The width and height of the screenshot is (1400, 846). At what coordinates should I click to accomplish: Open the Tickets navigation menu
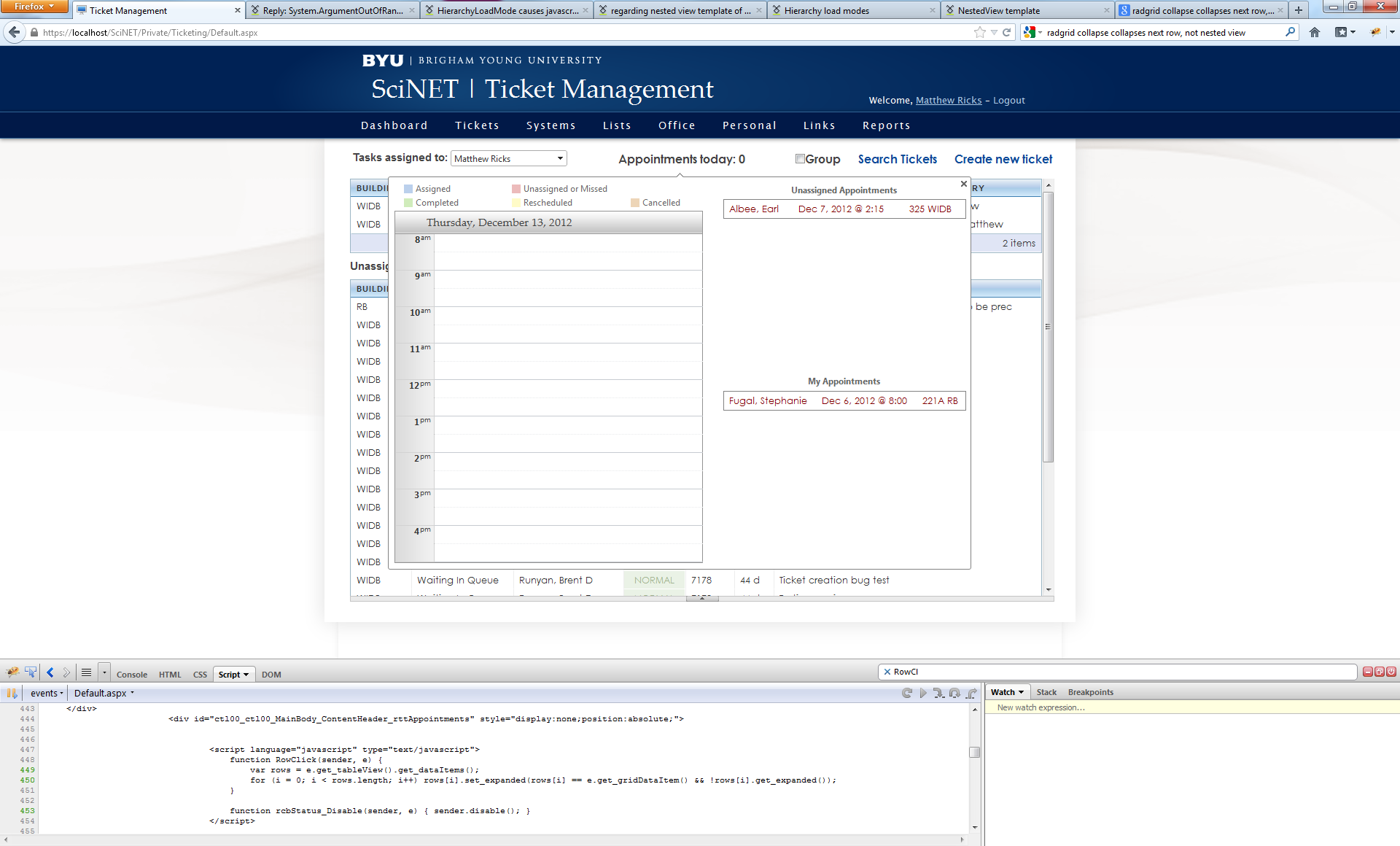point(477,125)
